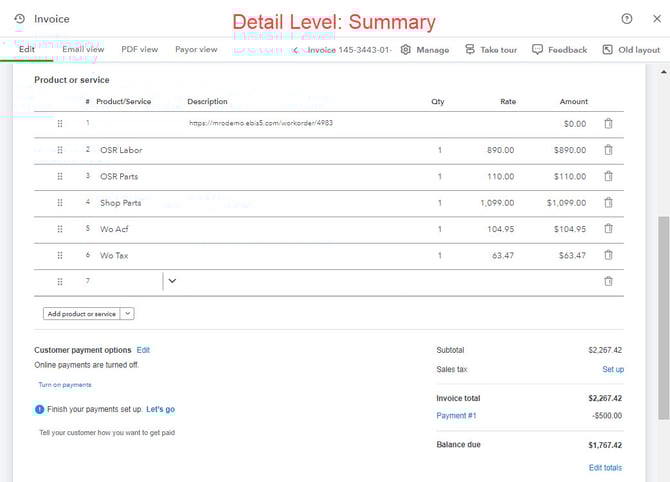Delete the OSR Parts line
Viewport: 670px width, 482px height.
608,176
